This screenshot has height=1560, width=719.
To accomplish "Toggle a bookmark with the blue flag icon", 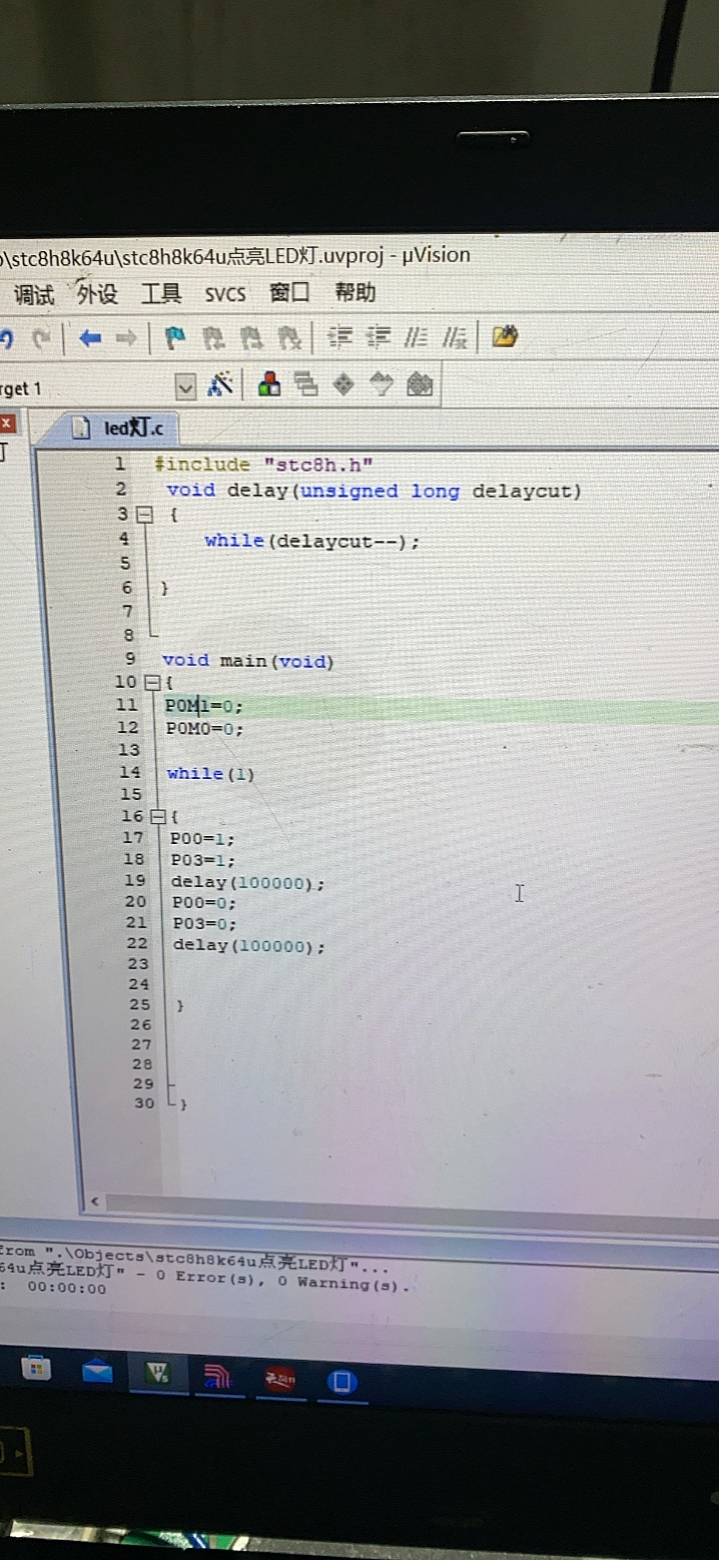I will point(174,338).
